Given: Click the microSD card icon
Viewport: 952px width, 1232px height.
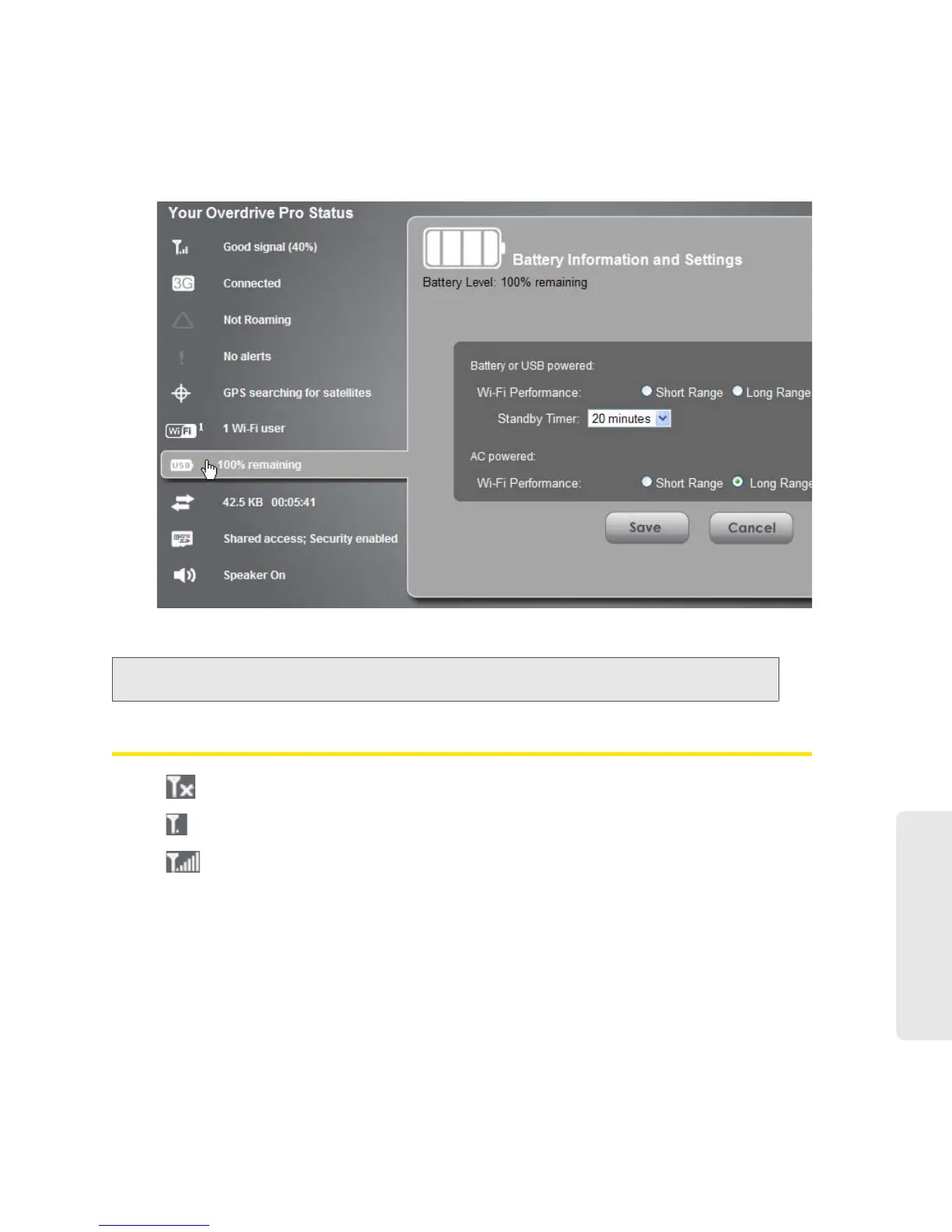Looking at the screenshot, I should [x=182, y=538].
